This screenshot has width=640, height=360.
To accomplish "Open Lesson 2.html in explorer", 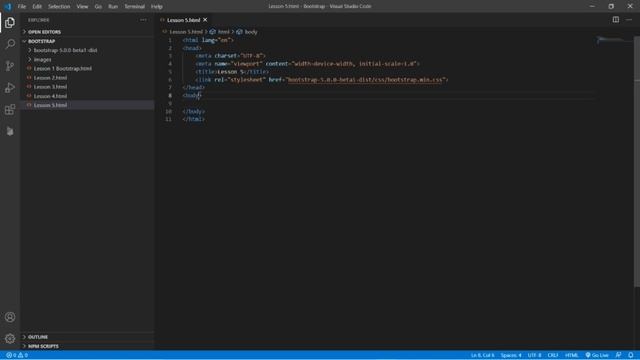I will (x=88, y=78).
